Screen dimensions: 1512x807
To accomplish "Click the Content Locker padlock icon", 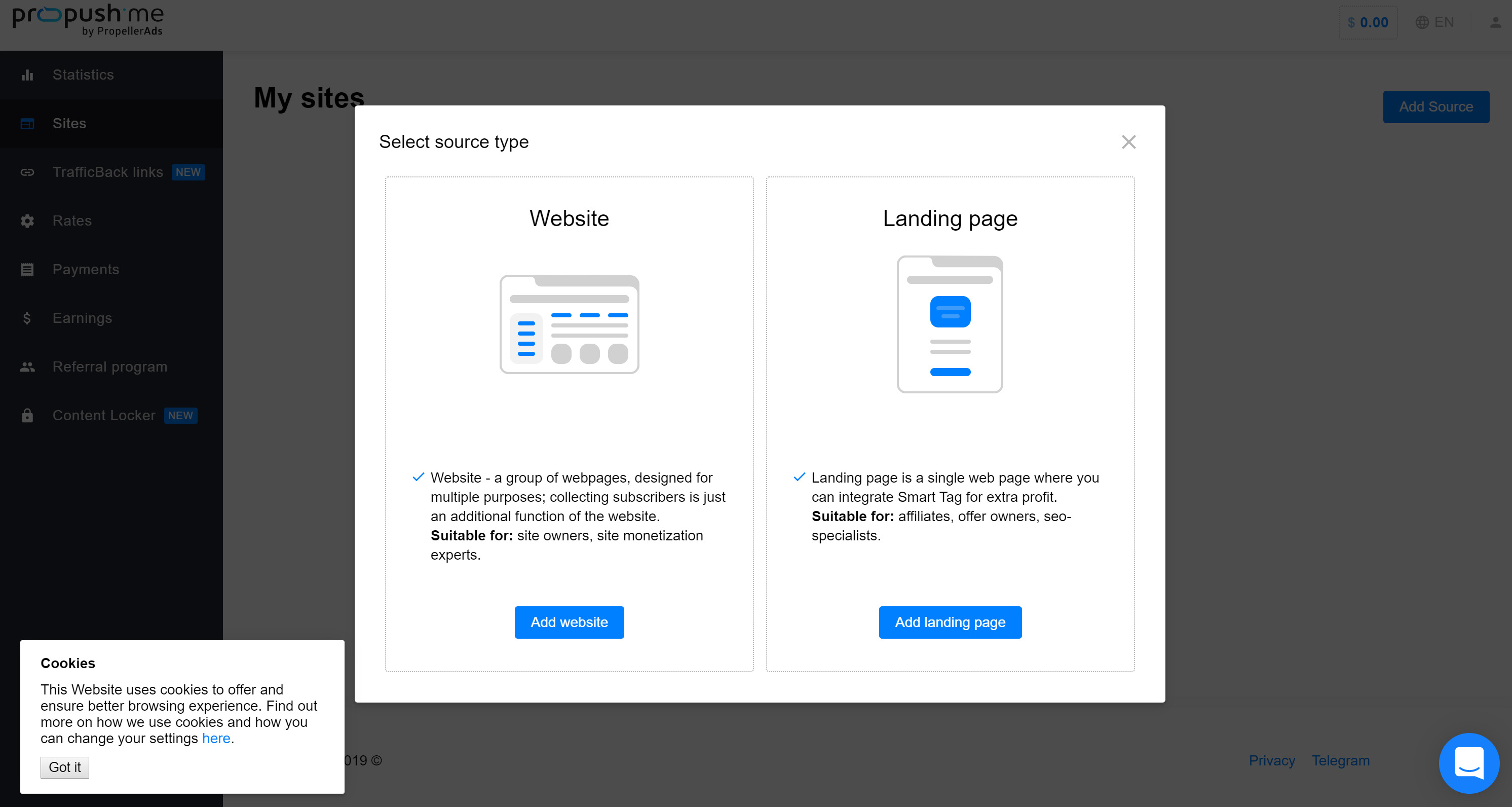I will tap(27, 416).
